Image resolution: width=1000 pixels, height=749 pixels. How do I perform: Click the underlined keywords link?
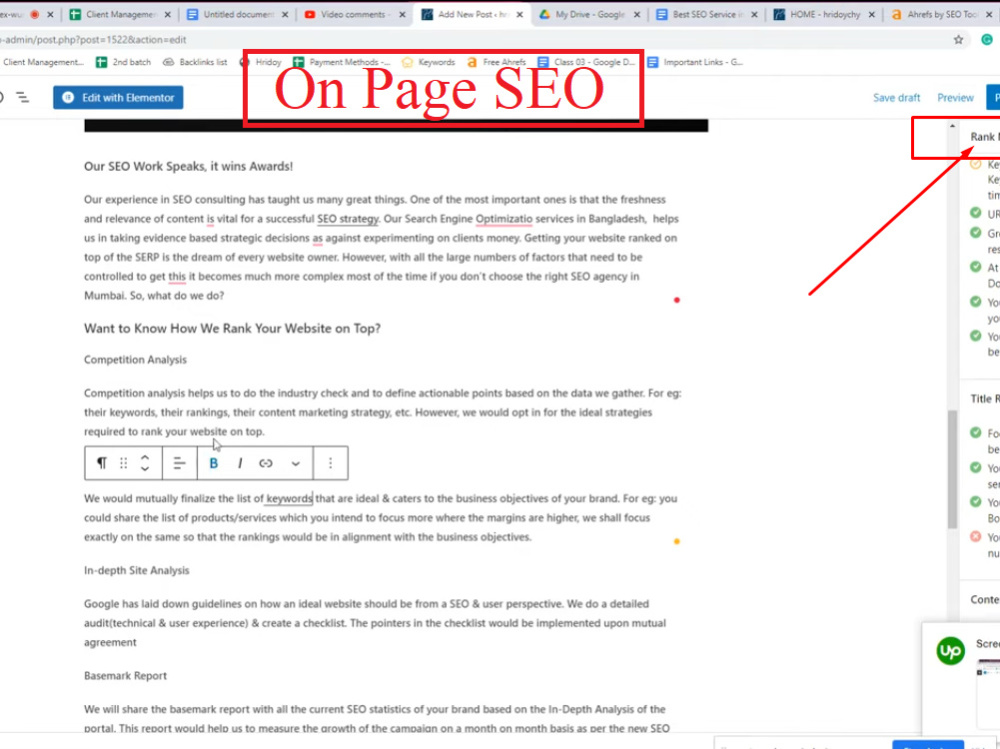[x=289, y=498]
